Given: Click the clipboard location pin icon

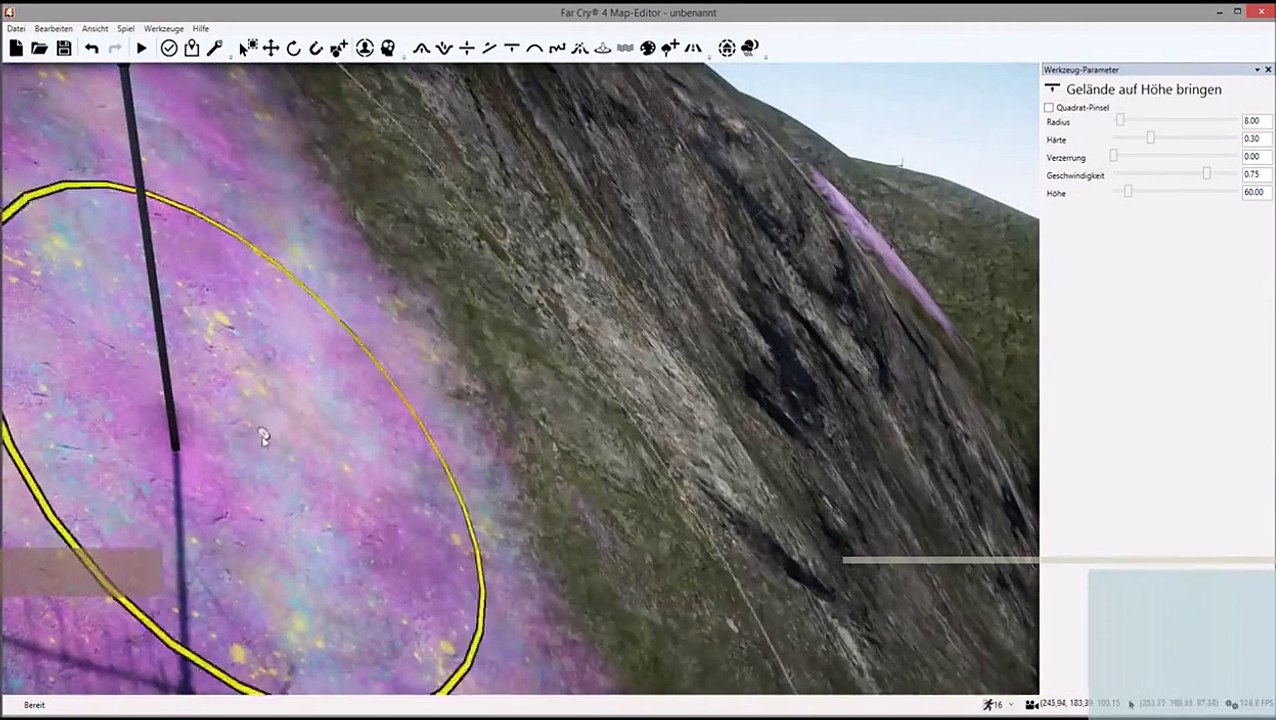Looking at the screenshot, I should tap(192, 48).
